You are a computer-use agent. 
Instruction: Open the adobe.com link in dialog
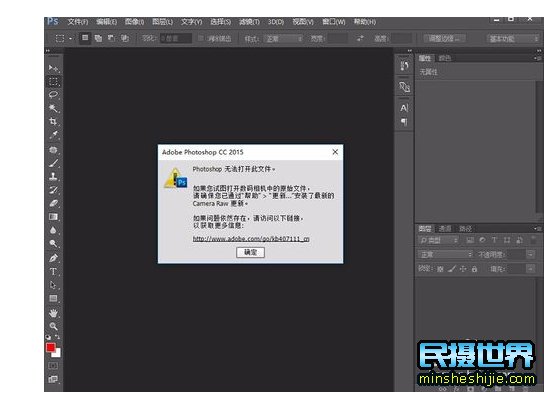[x=251, y=239]
